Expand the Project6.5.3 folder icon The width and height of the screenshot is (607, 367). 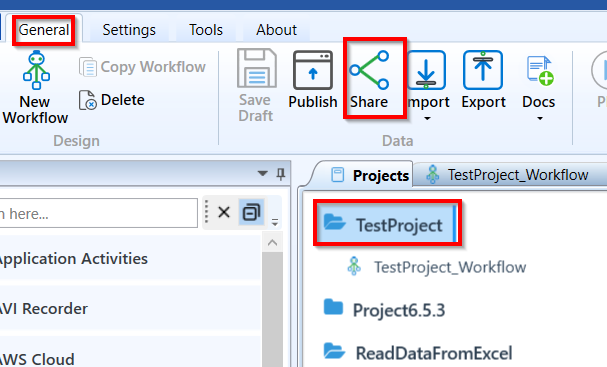pos(333,307)
